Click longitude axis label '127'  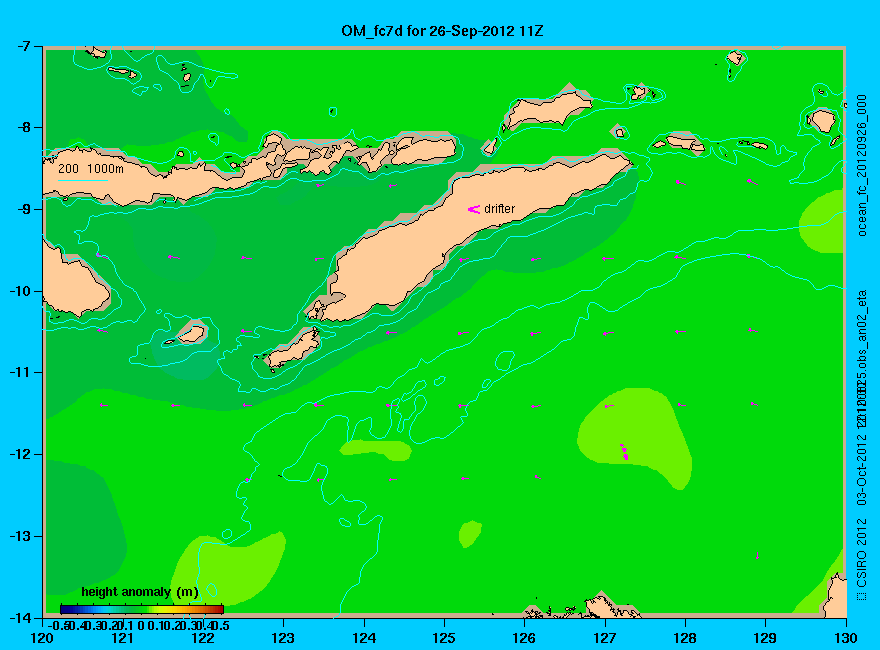point(604,638)
